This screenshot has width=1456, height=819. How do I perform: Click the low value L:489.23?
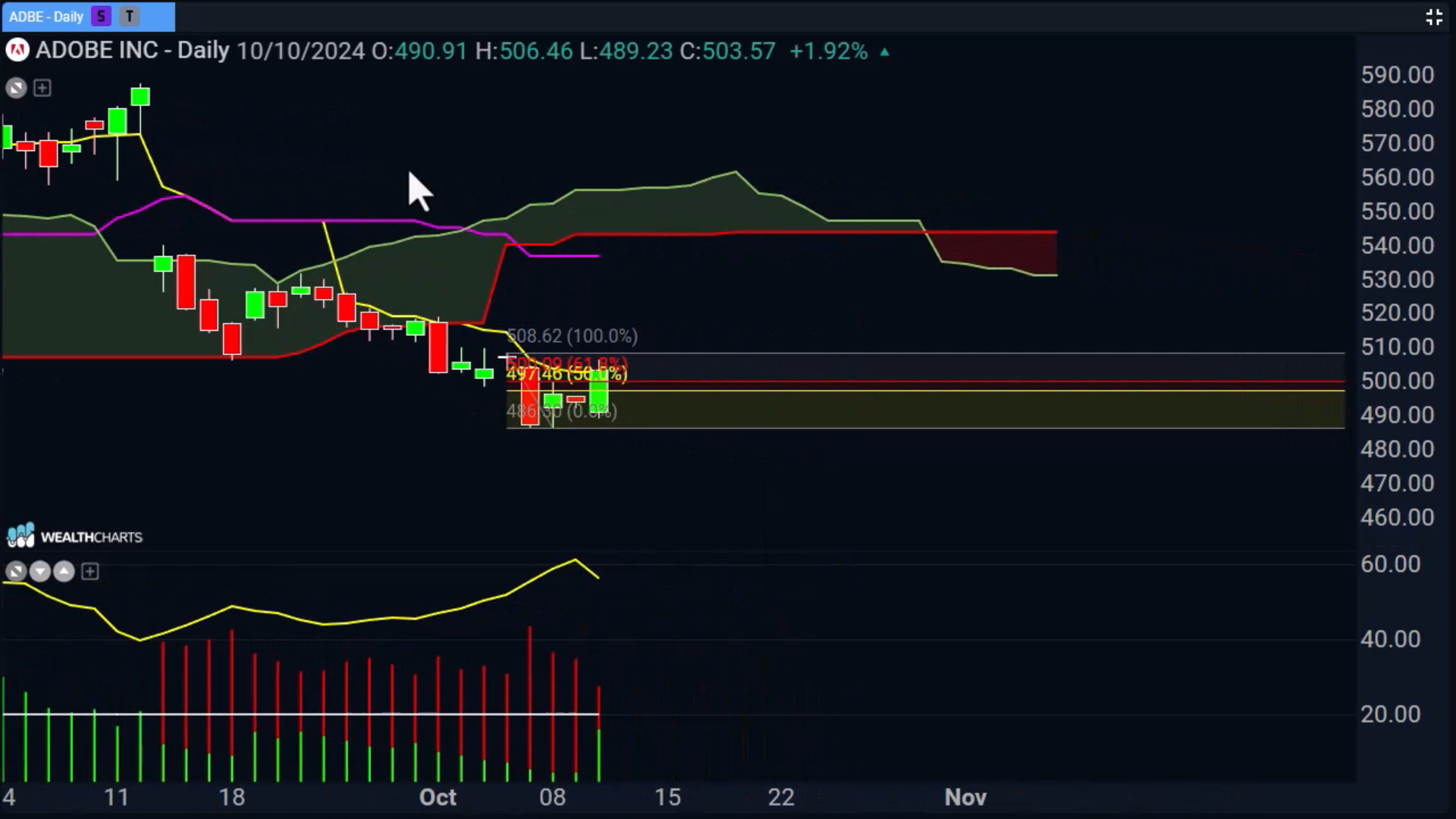(626, 51)
